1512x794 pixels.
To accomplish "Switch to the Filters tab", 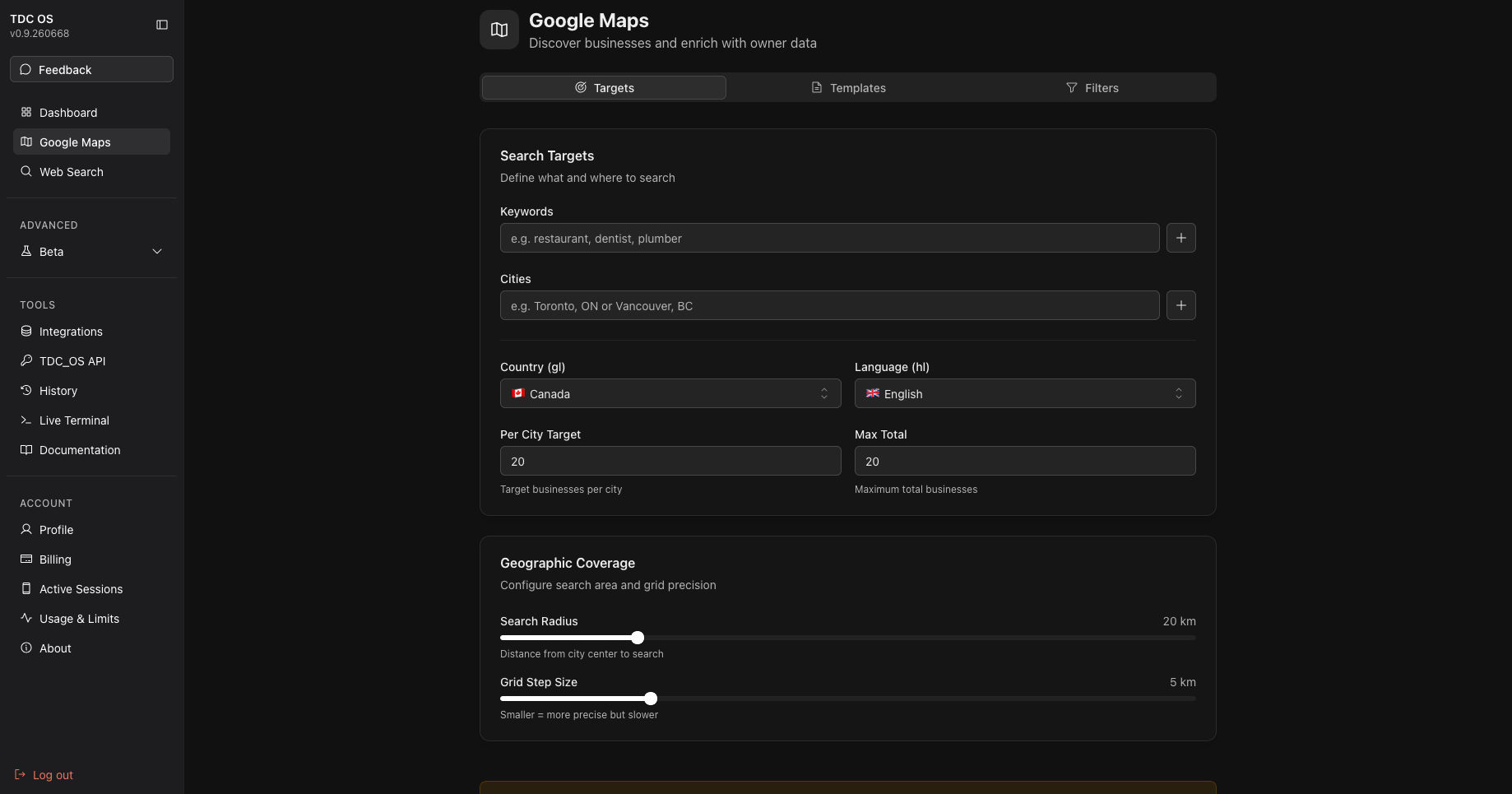I will click(1092, 88).
